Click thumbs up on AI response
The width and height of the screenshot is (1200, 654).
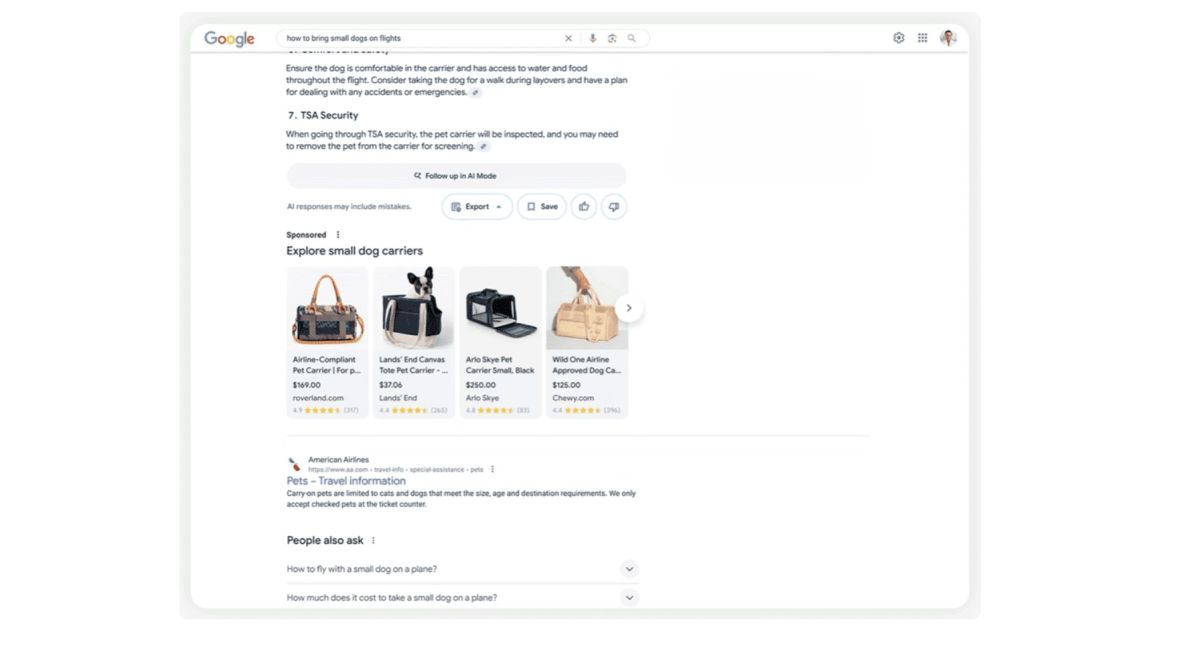[x=584, y=207]
